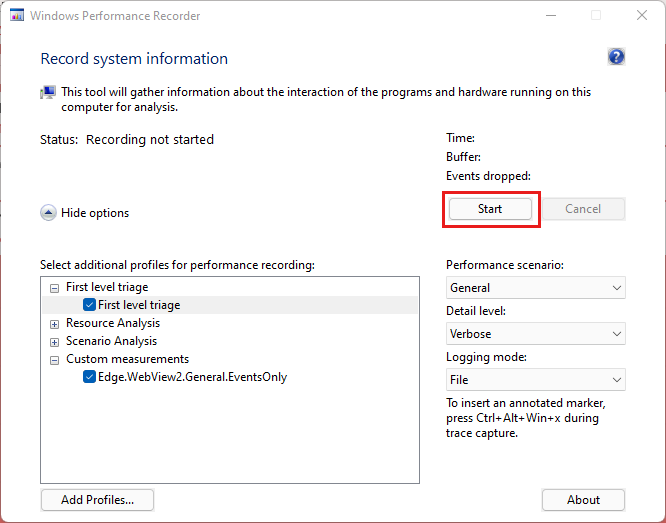Click the Windows Performance Recorder title bar icon
666x523 pixels.
[17, 16]
